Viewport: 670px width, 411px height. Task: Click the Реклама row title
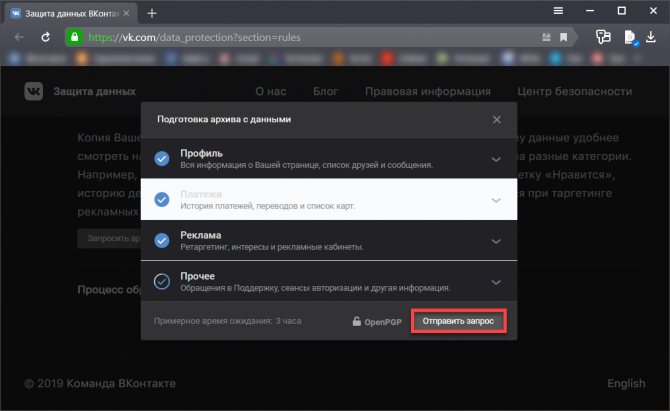pyautogui.click(x=201, y=235)
